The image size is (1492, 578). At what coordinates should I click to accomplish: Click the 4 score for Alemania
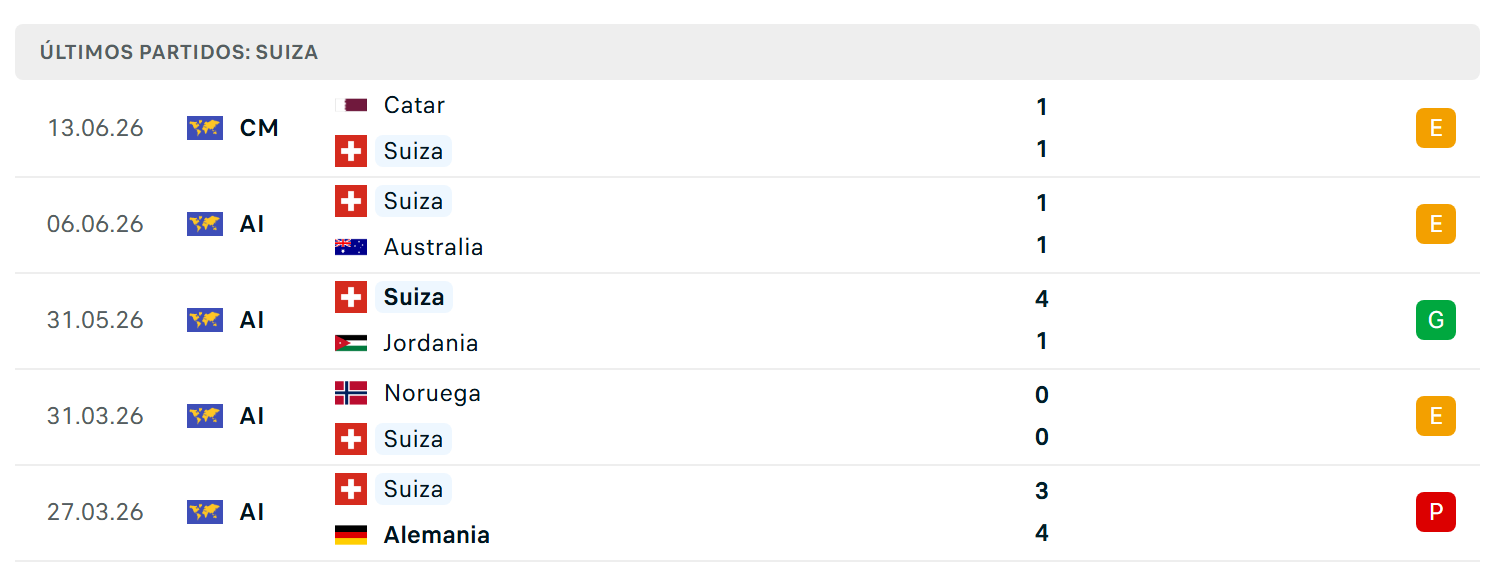tap(1042, 533)
